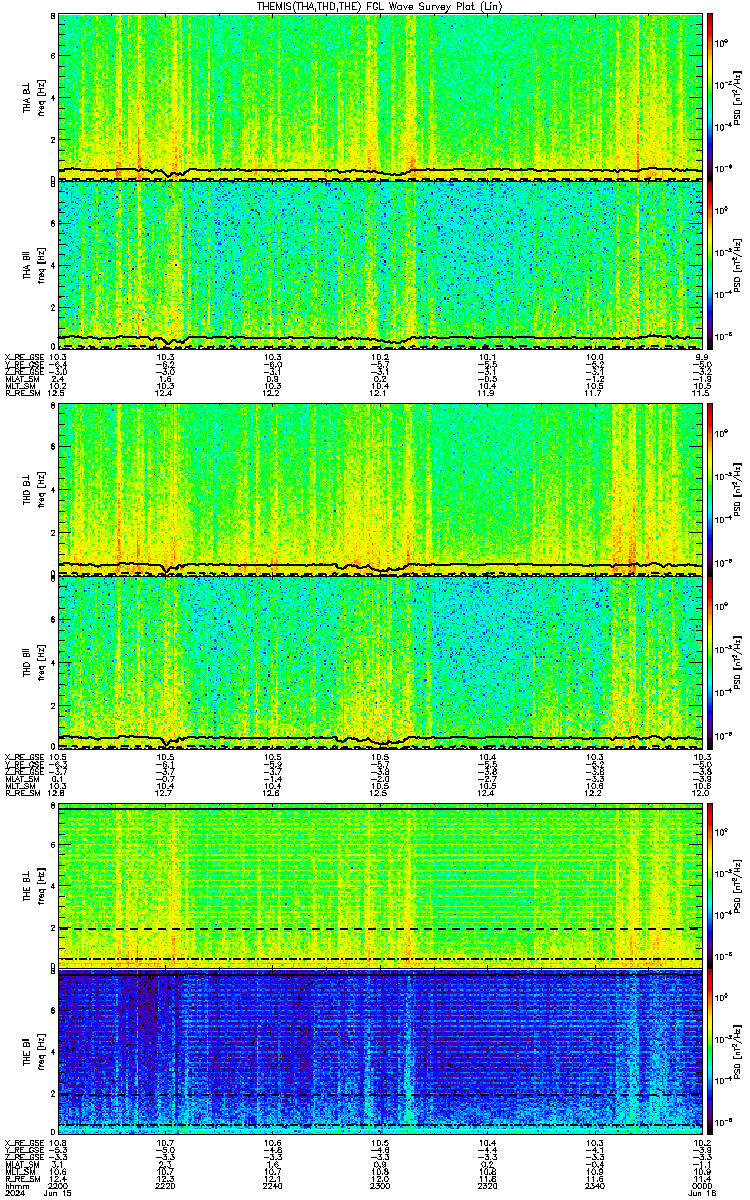
Task: Click the PSD [nT²/Hz] label of the THE B-parallel color bar
Action: [738, 1053]
